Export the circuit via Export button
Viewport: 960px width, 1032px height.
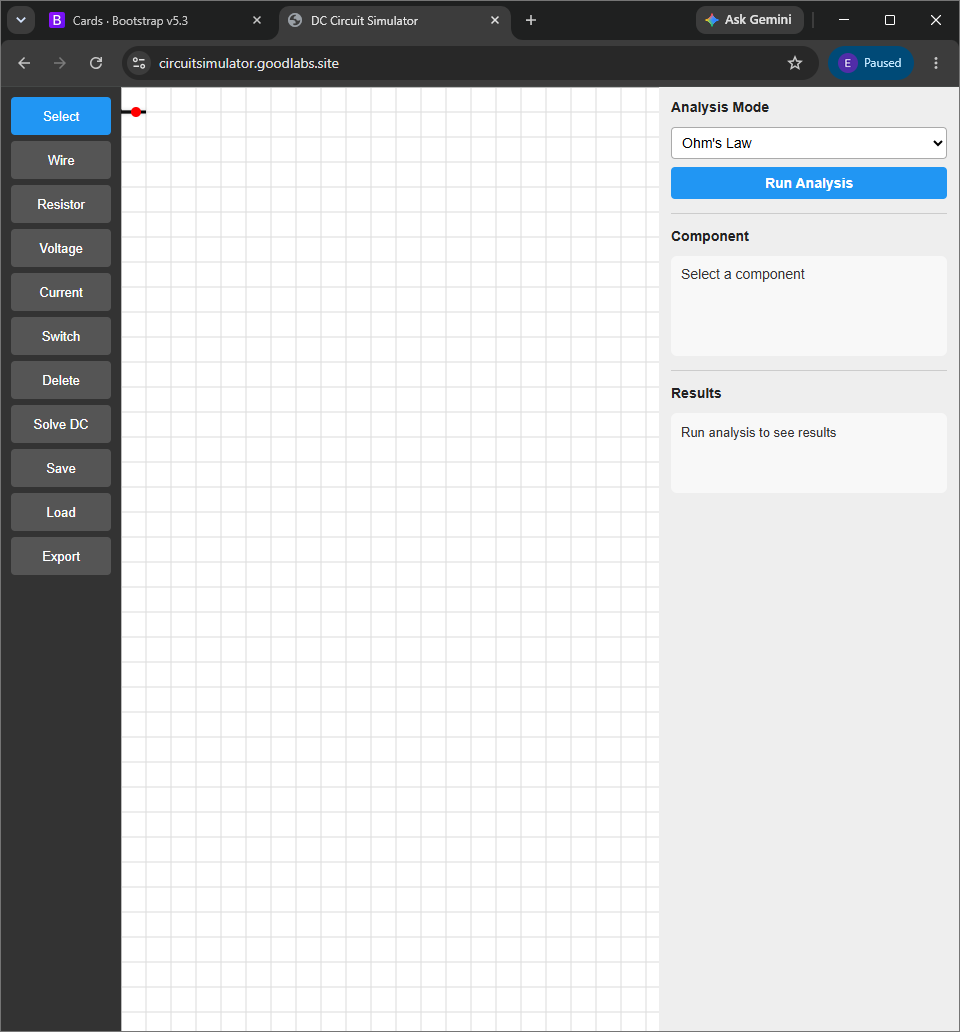tap(61, 556)
